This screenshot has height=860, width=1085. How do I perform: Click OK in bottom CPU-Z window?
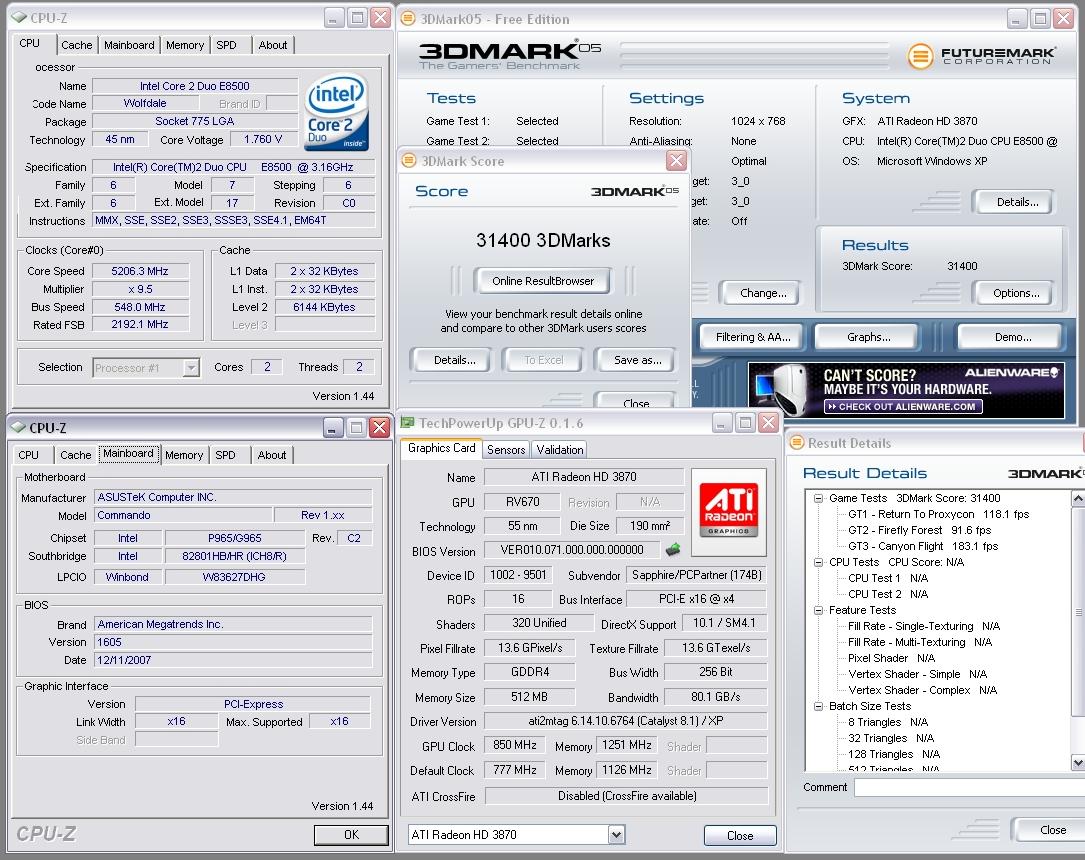pyautogui.click(x=351, y=834)
